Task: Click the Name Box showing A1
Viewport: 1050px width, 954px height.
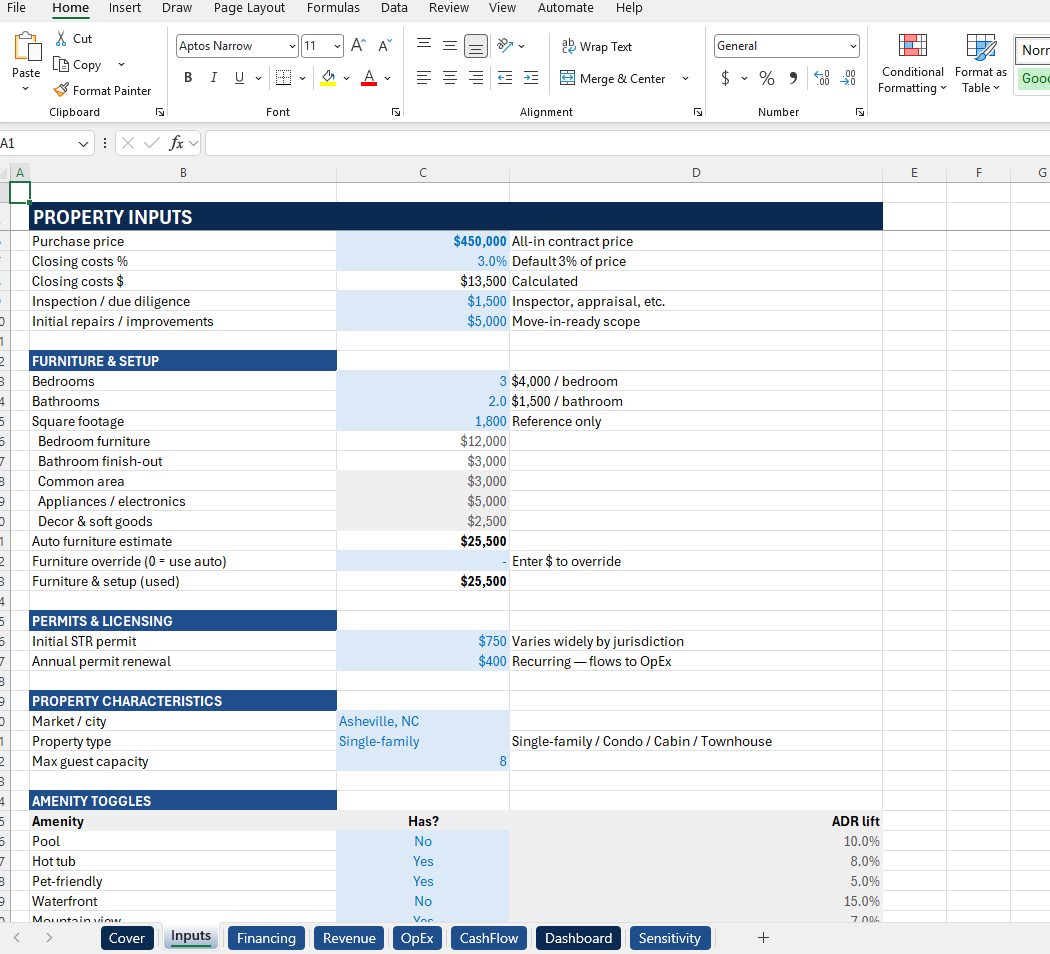Action: pyautogui.click(x=39, y=143)
